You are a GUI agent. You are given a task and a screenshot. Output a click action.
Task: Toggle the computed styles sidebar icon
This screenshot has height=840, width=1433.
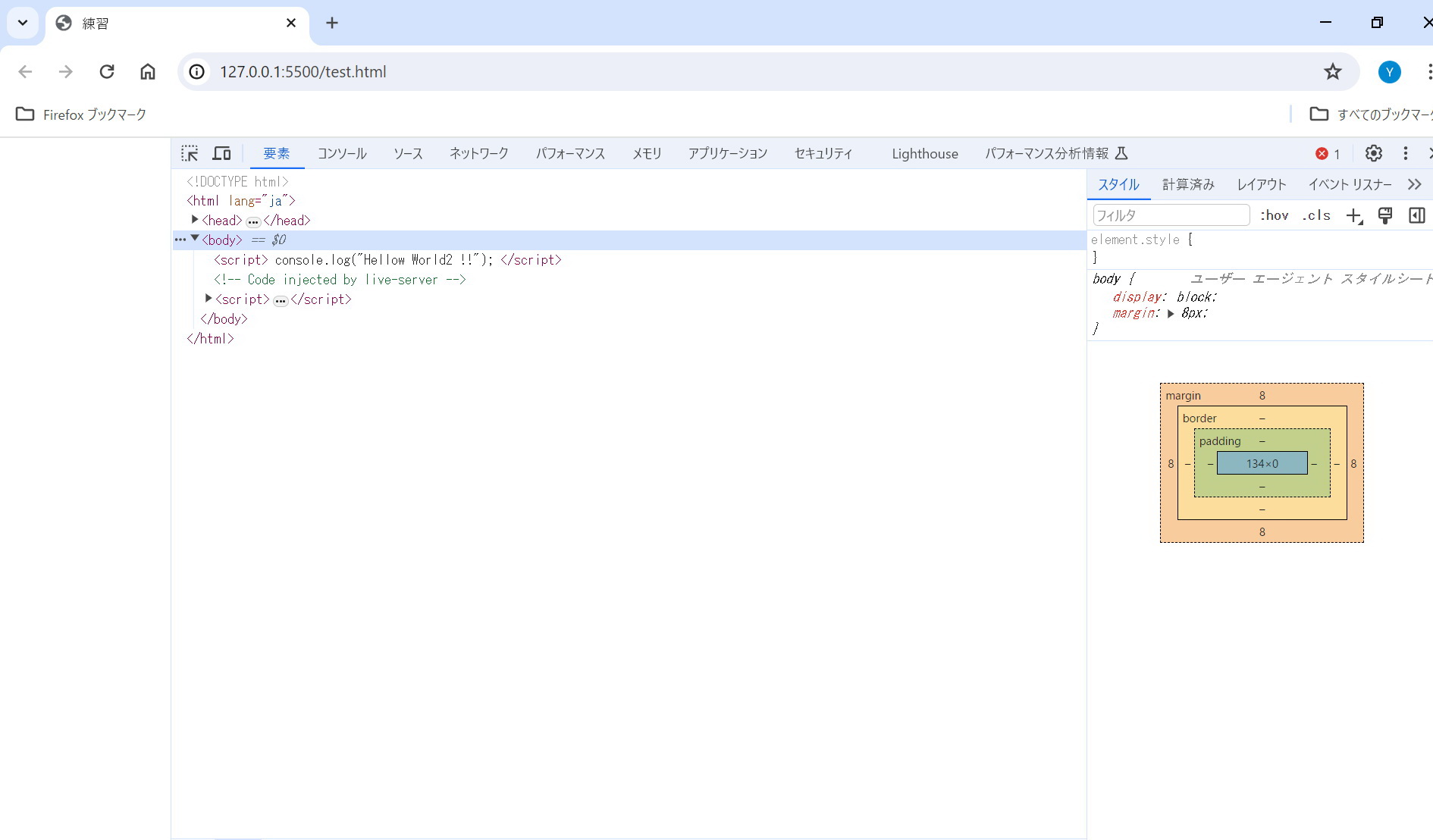click(x=1416, y=215)
